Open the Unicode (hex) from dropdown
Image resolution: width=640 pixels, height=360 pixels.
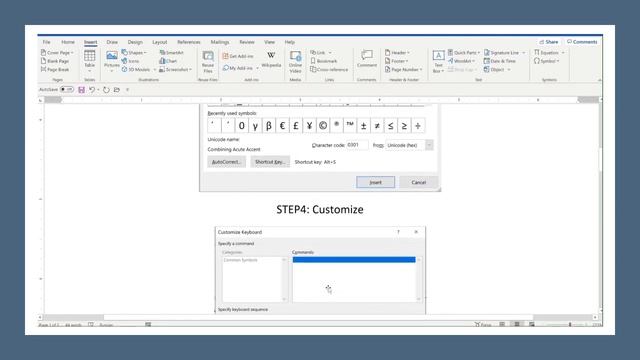tap(429, 145)
